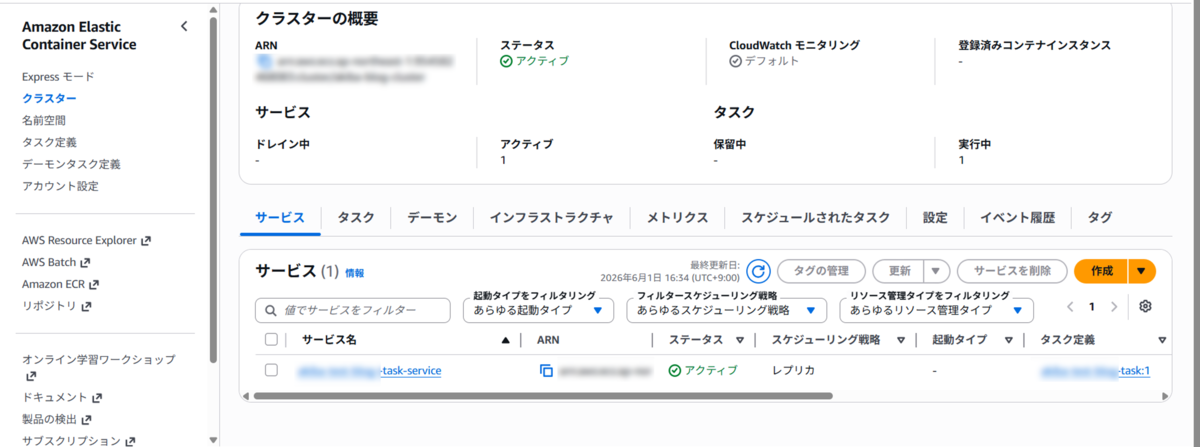Open Amazon ECR external link
This screenshot has width=1200, height=447.
[x=60, y=285]
